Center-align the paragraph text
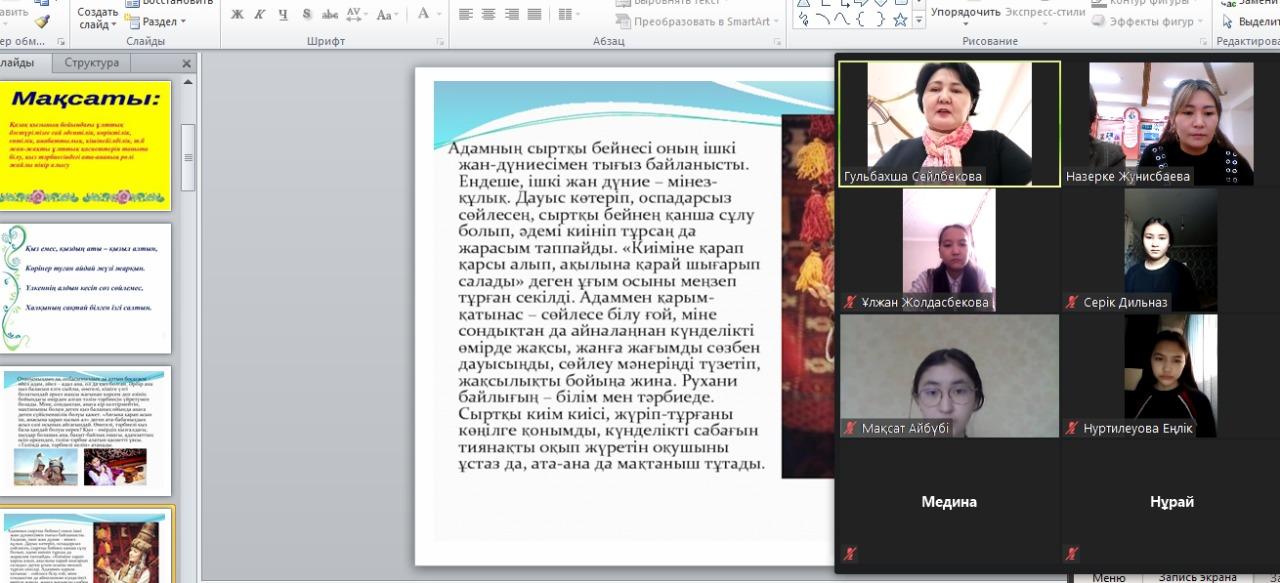Viewport: 1280px width, 583px height. pos(488,15)
